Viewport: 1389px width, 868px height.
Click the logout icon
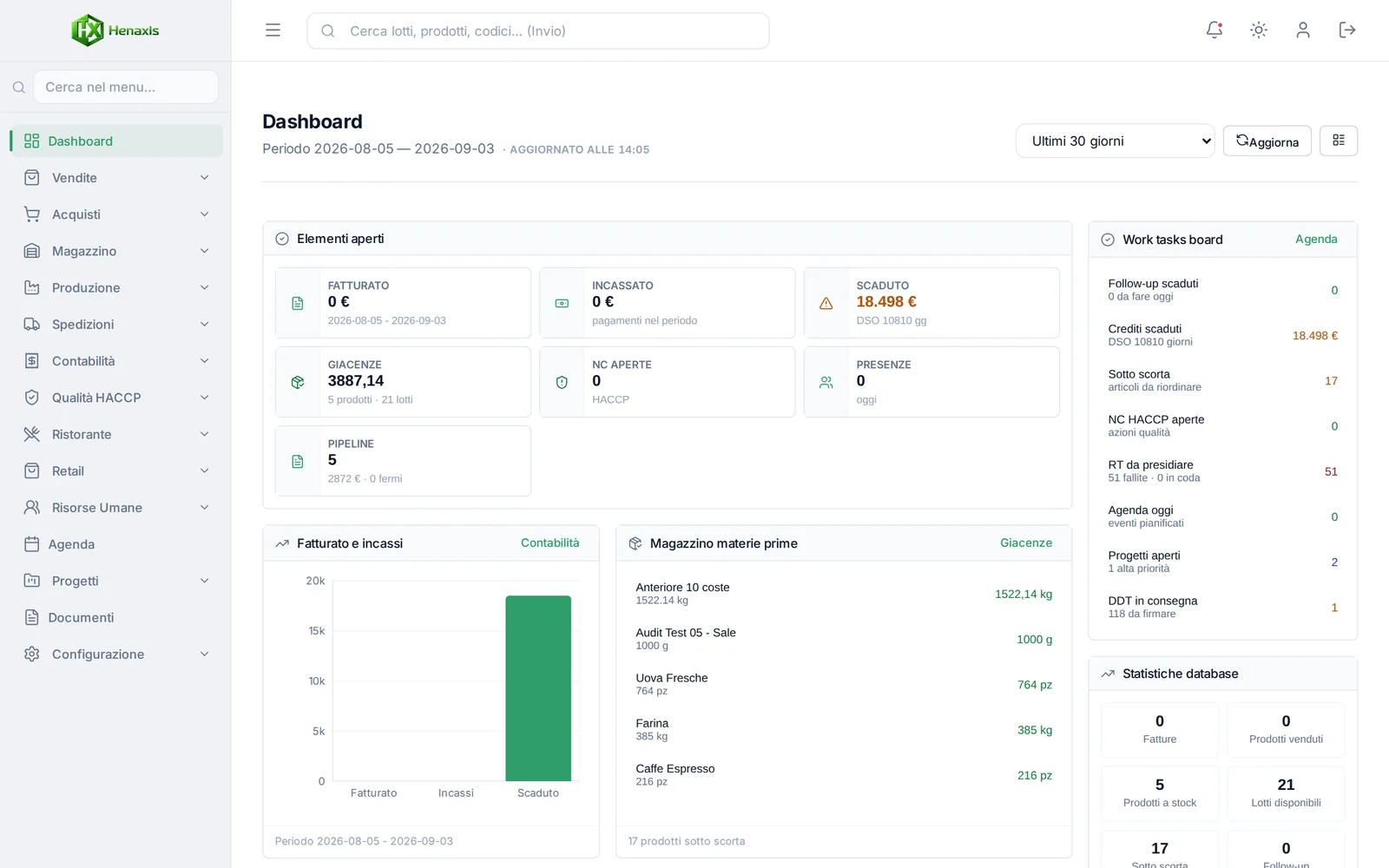tap(1347, 30)
